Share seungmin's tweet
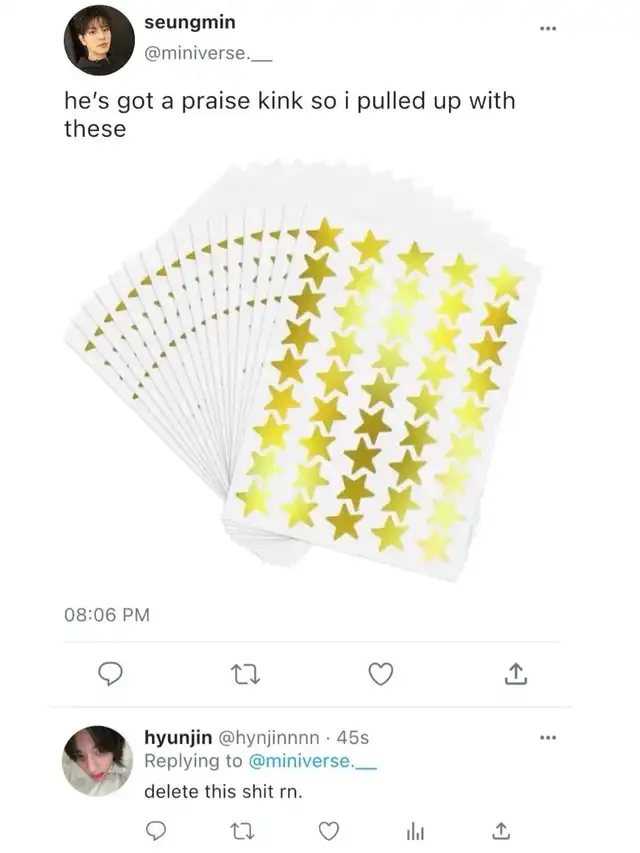The height and width of the screenshot is (853, 640). tap(514, 675)
